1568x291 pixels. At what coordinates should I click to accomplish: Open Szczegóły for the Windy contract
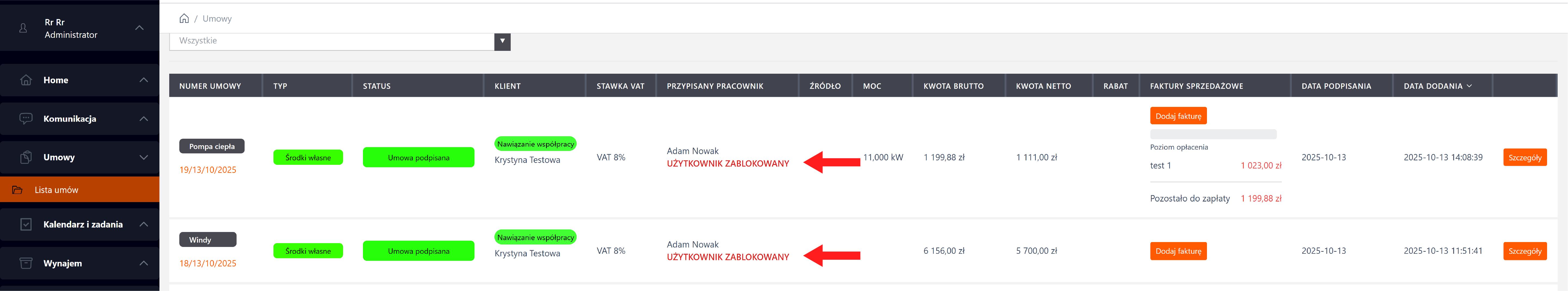point(1524,251)
